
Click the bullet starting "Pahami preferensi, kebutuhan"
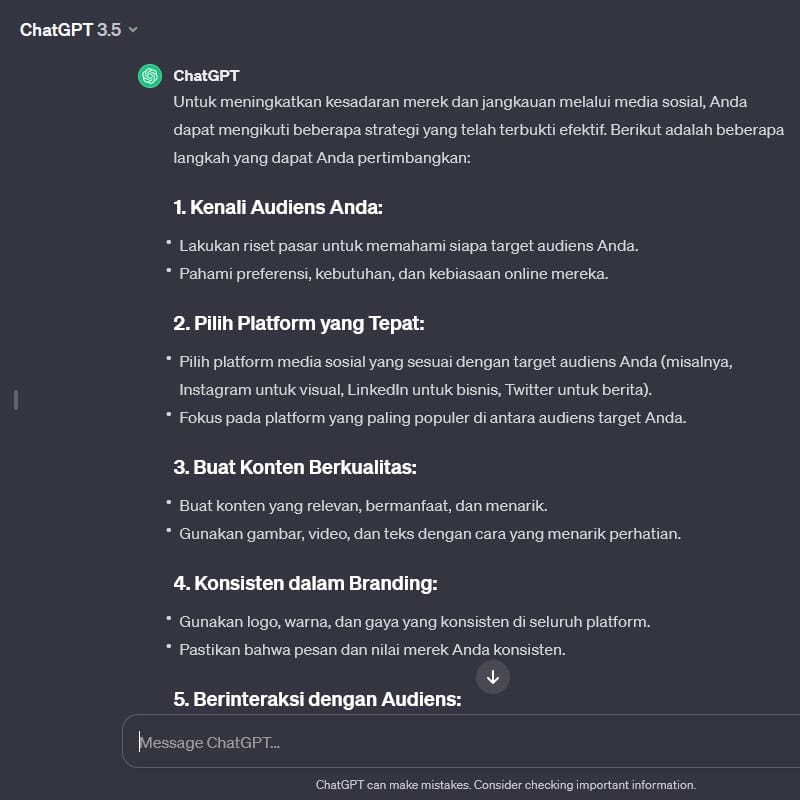point(393,273)
